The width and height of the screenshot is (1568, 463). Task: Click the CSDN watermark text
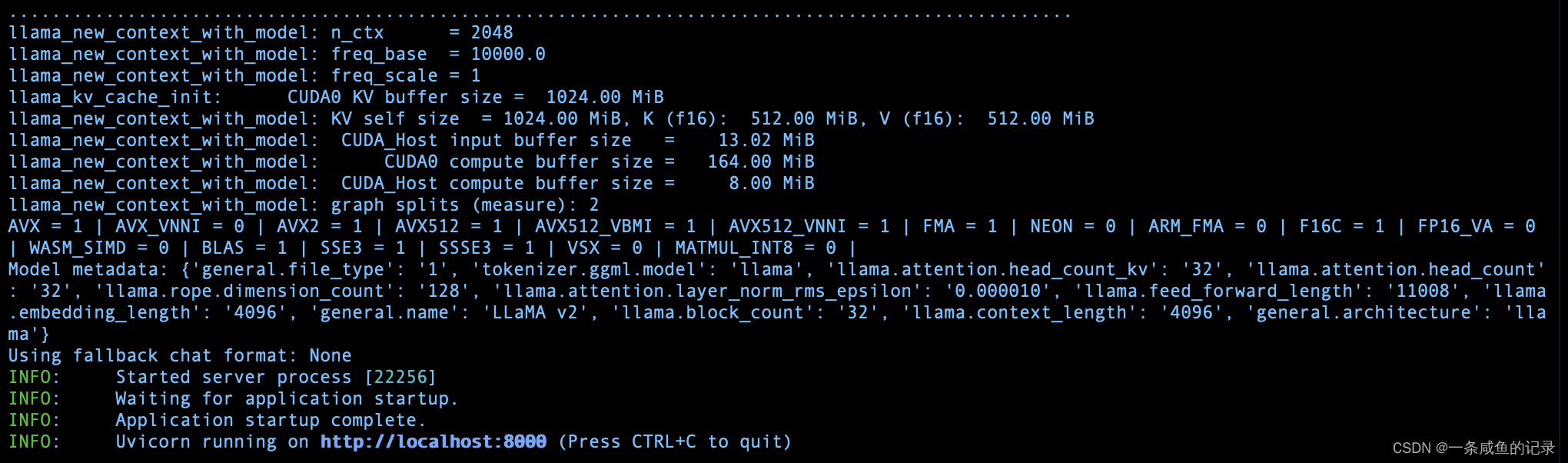1473,448
